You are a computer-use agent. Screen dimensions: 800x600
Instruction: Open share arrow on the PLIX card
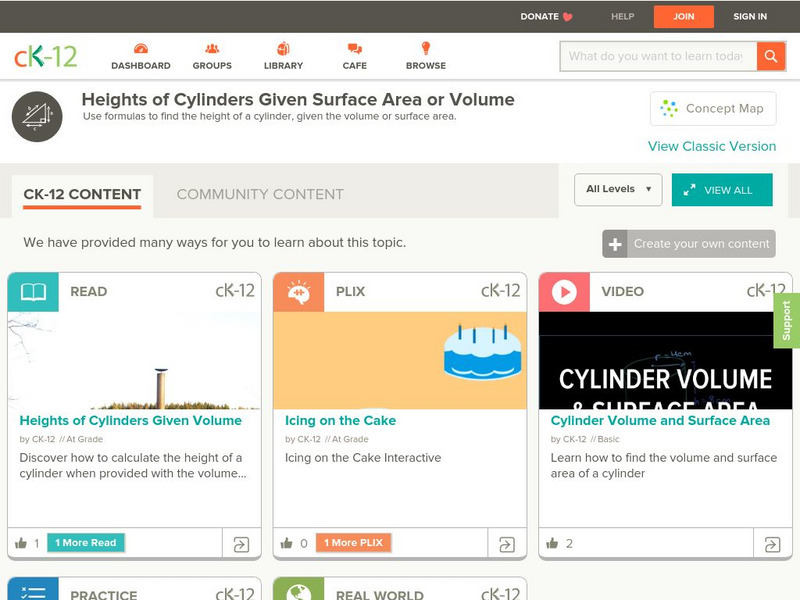pos(507,544)
